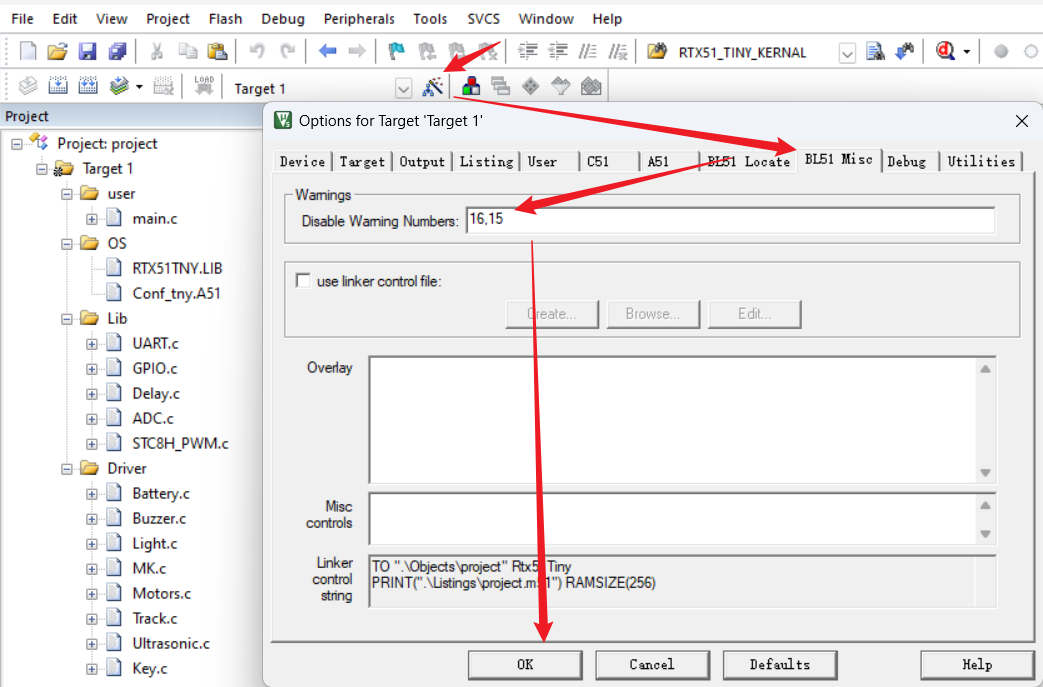Click the Help button in the dialog
1043x687 pixels.
pyautogui.click(x=976, y=664)
